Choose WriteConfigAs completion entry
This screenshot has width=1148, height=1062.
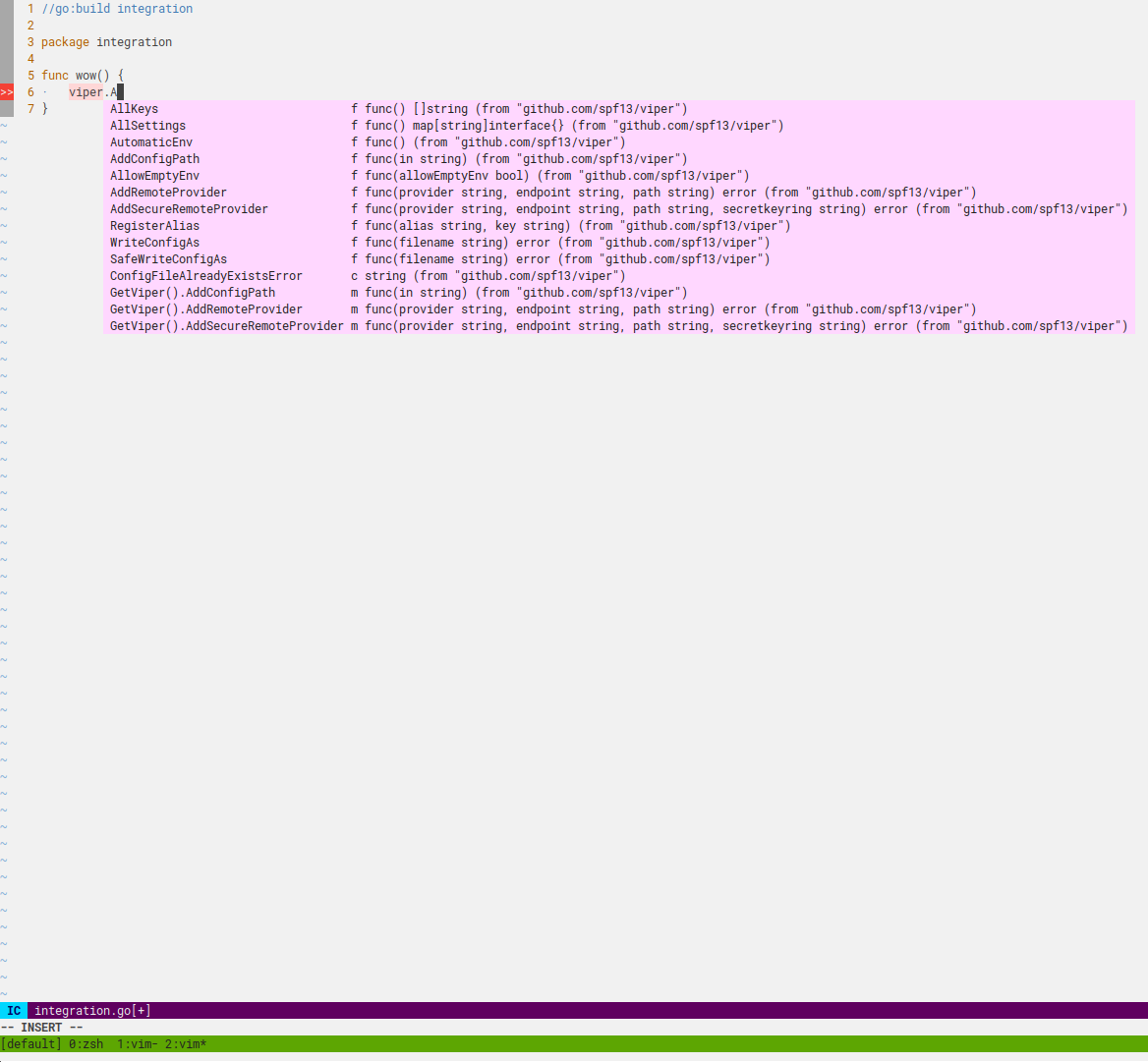[x=618, y=243]
